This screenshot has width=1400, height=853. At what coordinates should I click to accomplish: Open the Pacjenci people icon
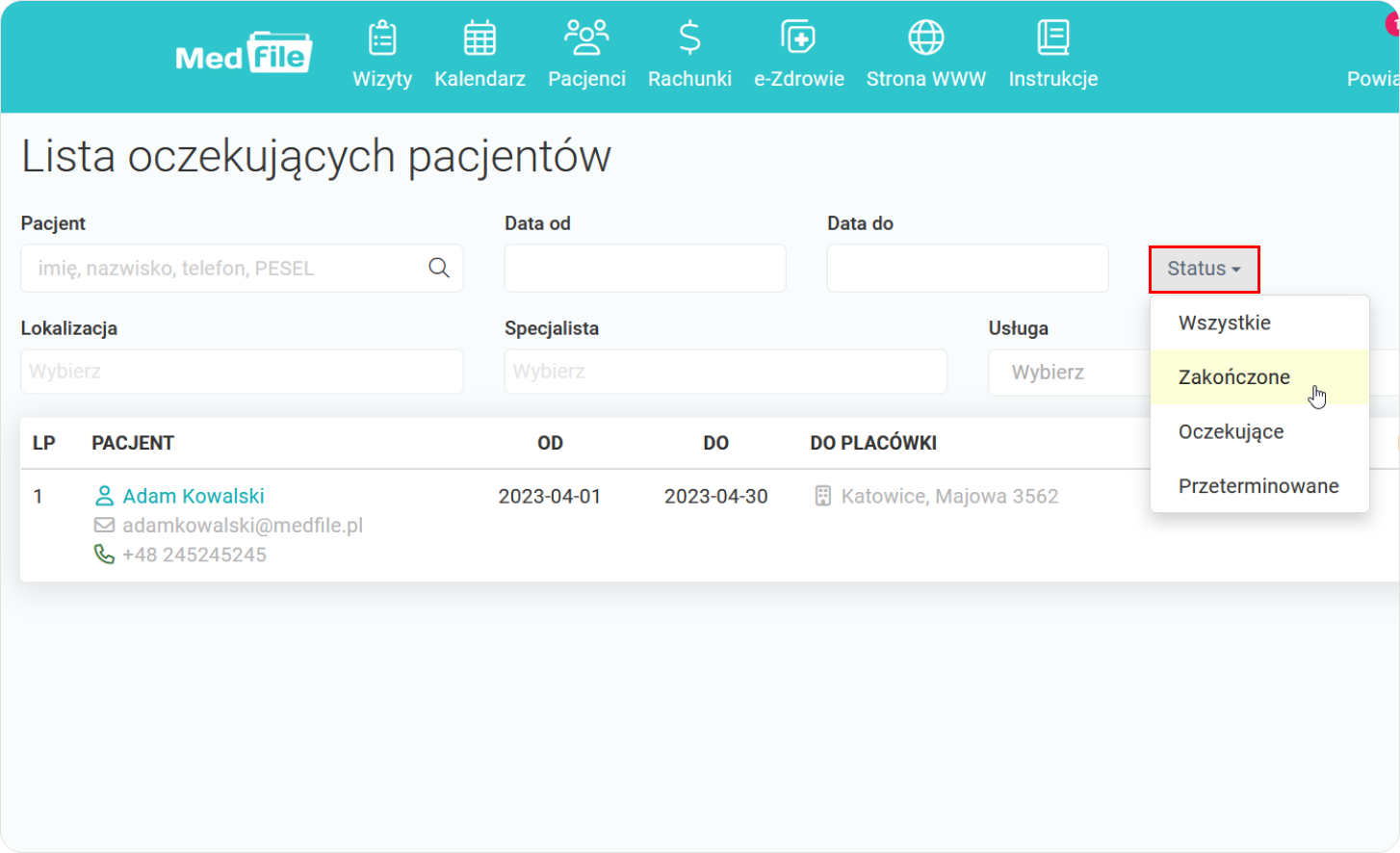[x=586, y=38]
